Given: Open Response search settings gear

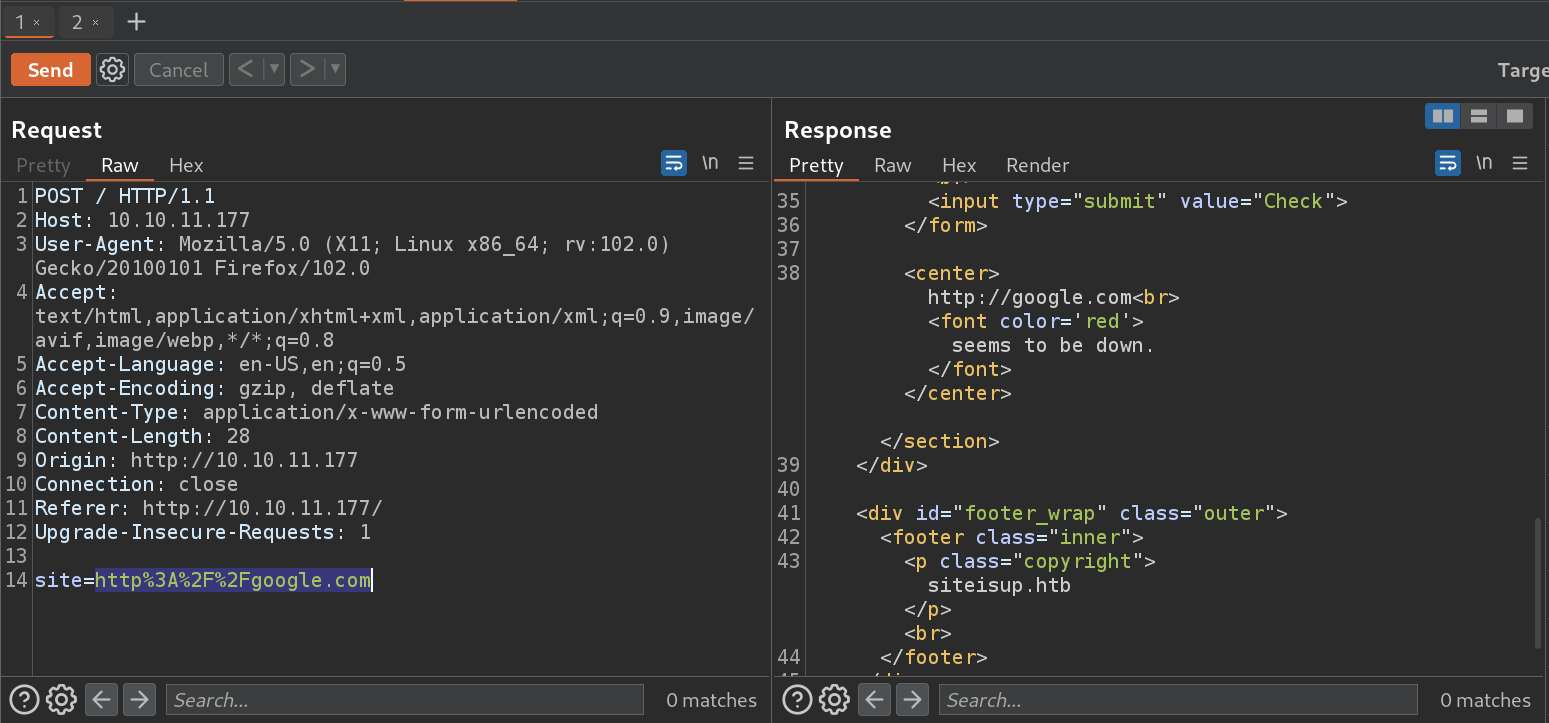Looking at the screenshot, I should tap(835, 699).
